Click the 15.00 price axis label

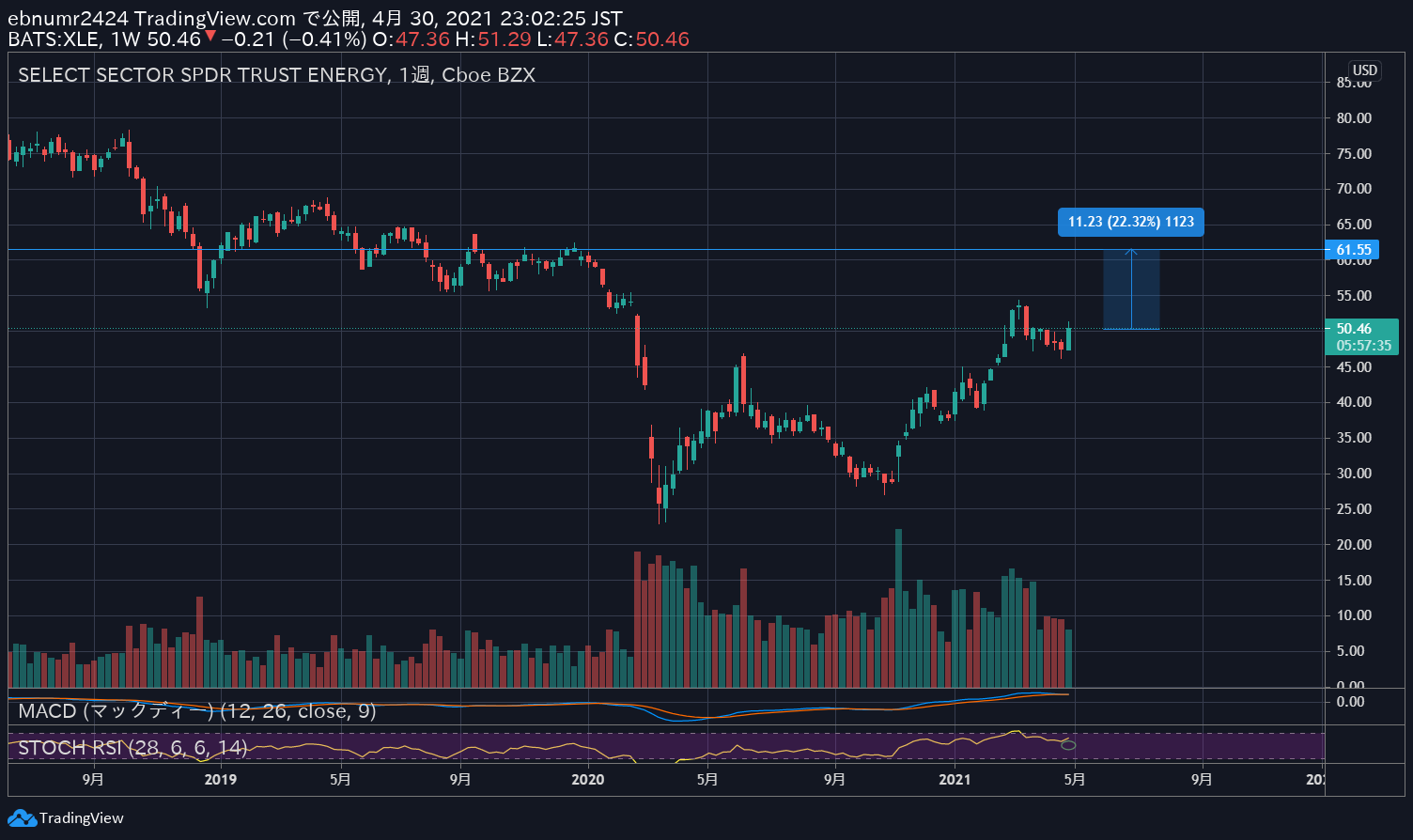coord(1354,581)
